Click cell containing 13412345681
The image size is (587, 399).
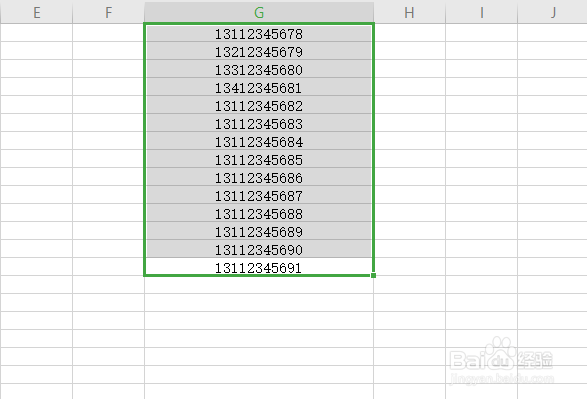[x=259, y=87]
